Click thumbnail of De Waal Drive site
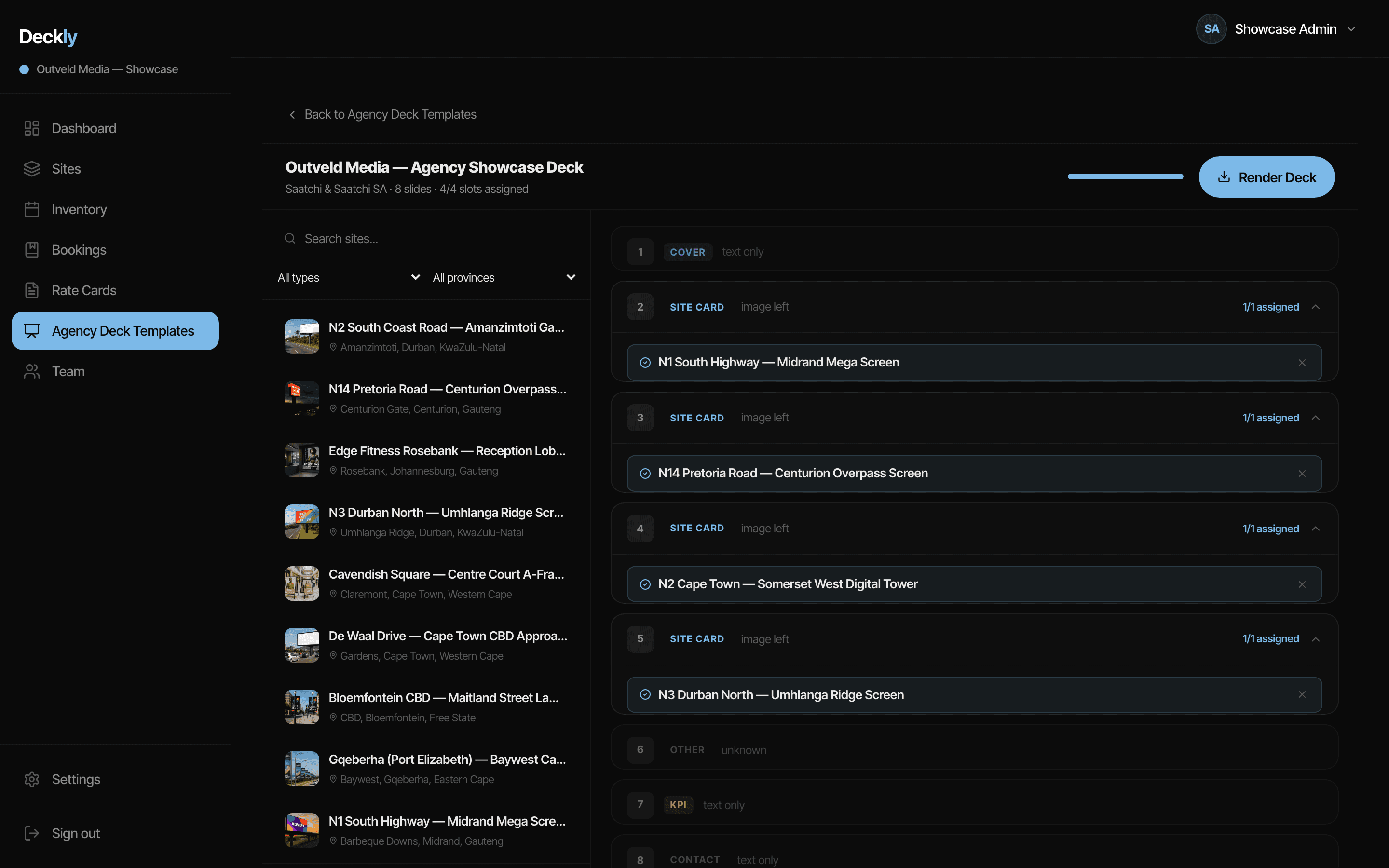This screenshot has width=1389, height=868. 302,645
